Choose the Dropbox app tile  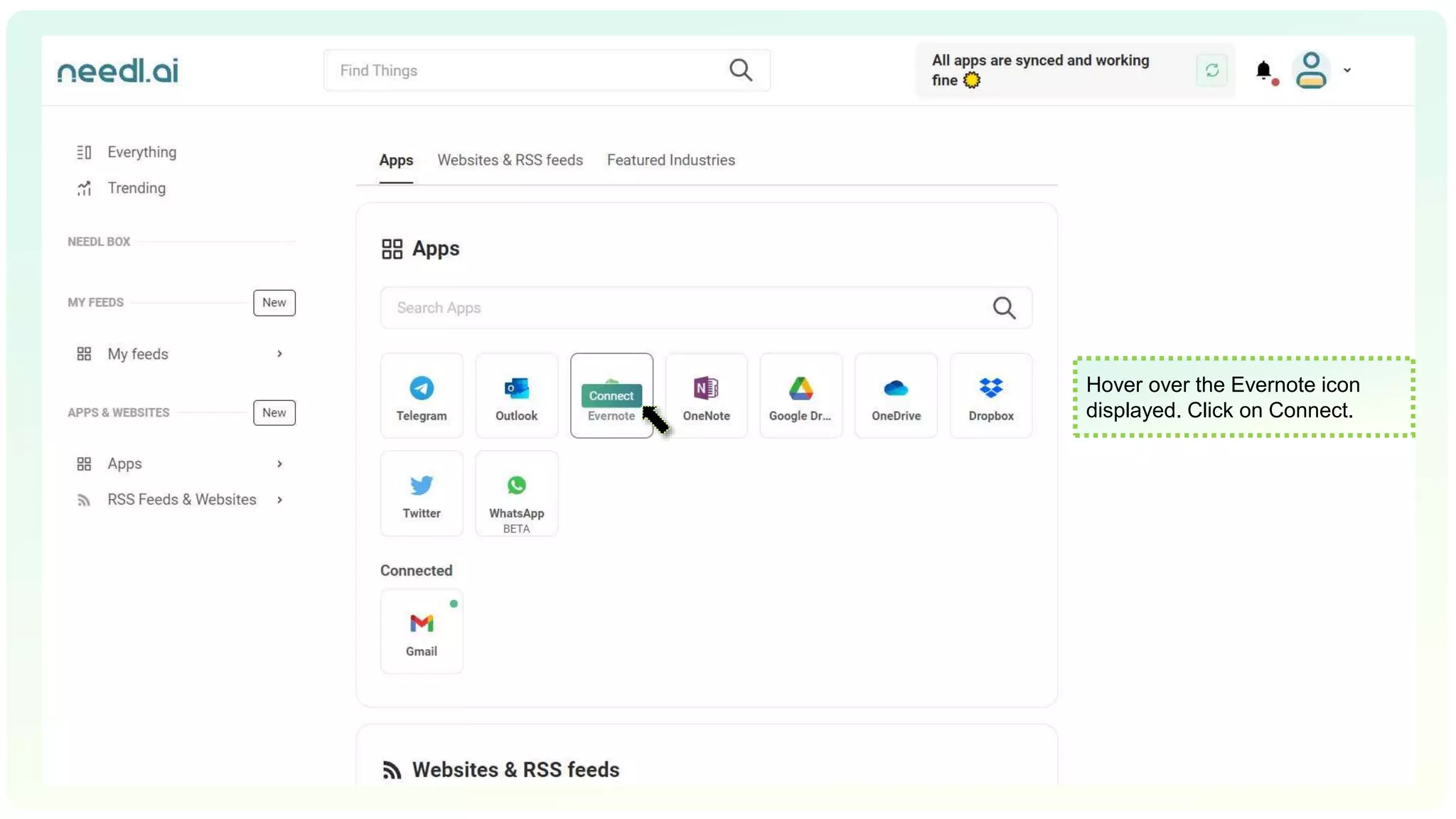point(991,395)
